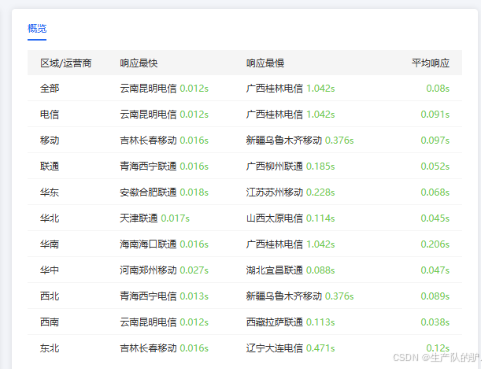Select the 移动 row label
Image resolution: width=486 pixels, height=369 pixels.
[x=50, y=140]
